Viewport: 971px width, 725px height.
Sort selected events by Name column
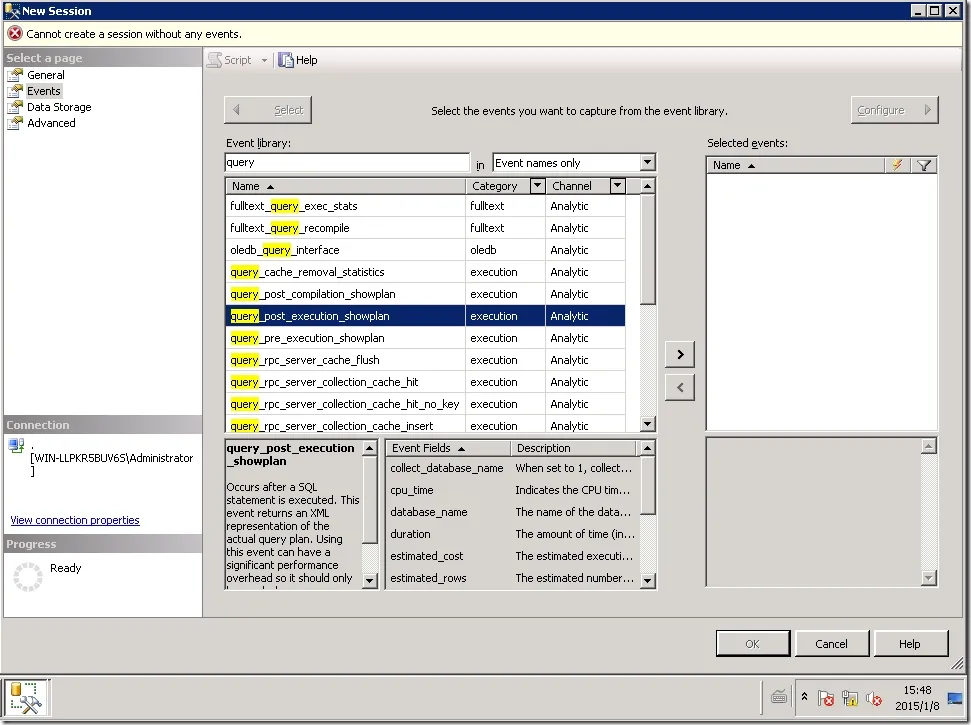795,165
